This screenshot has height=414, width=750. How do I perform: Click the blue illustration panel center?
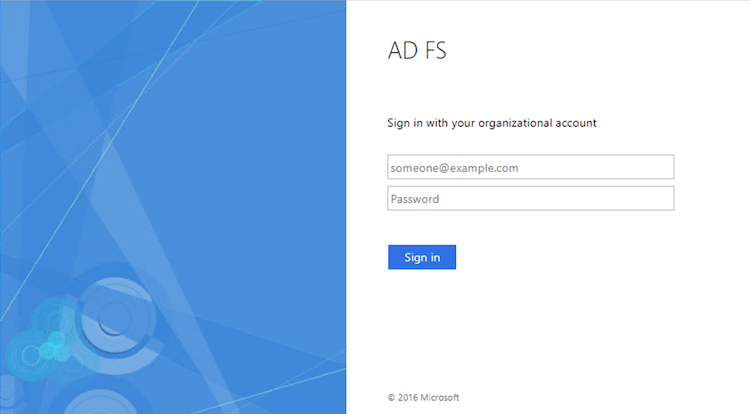173,207
